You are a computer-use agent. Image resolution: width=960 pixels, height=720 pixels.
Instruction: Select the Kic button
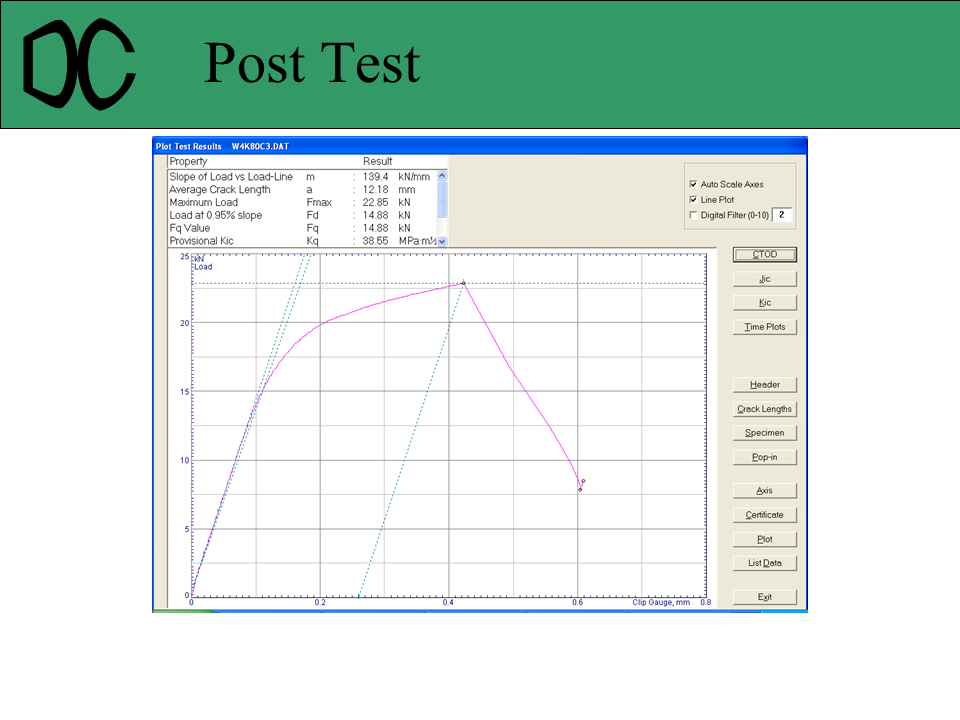tap(764, 303)
